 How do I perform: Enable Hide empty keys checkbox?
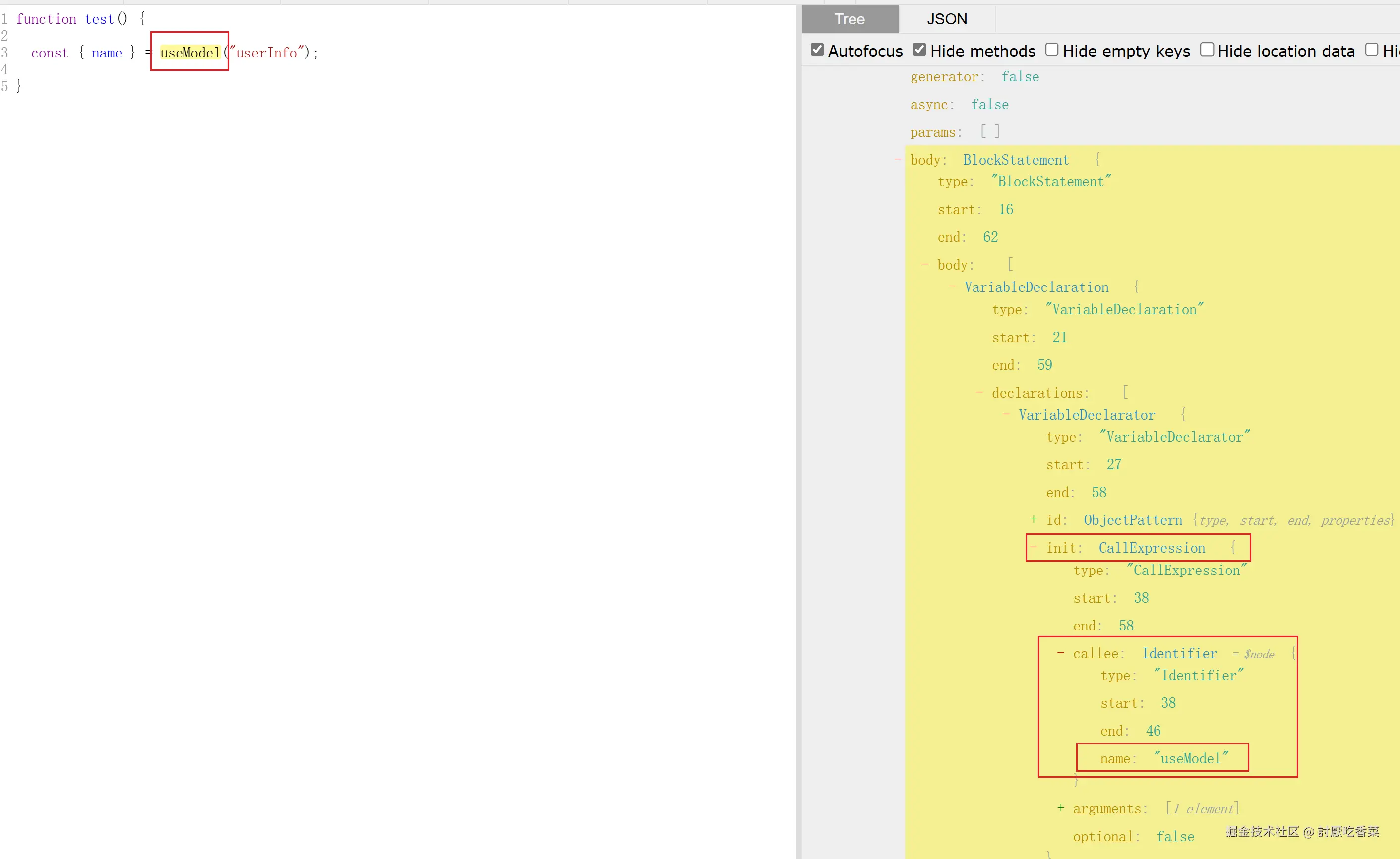click(x=1051, y=50)
